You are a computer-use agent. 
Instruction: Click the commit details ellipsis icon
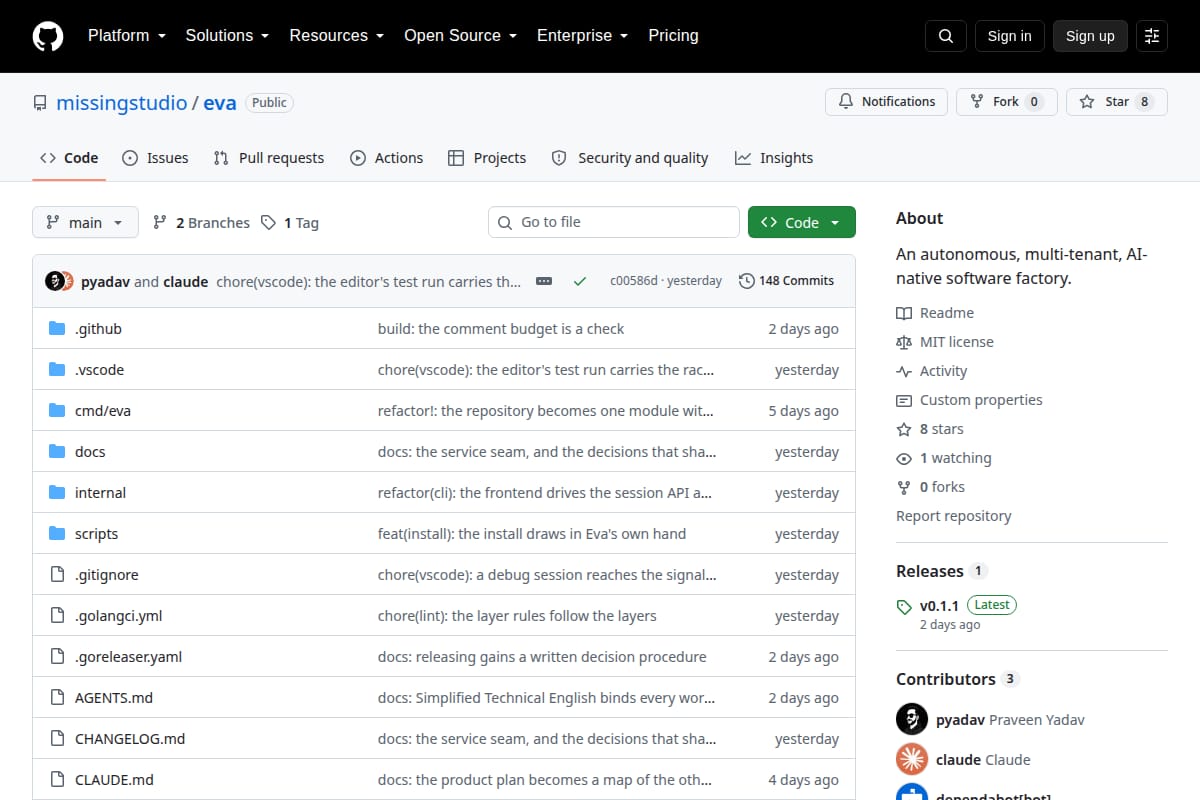click(544, 281)
